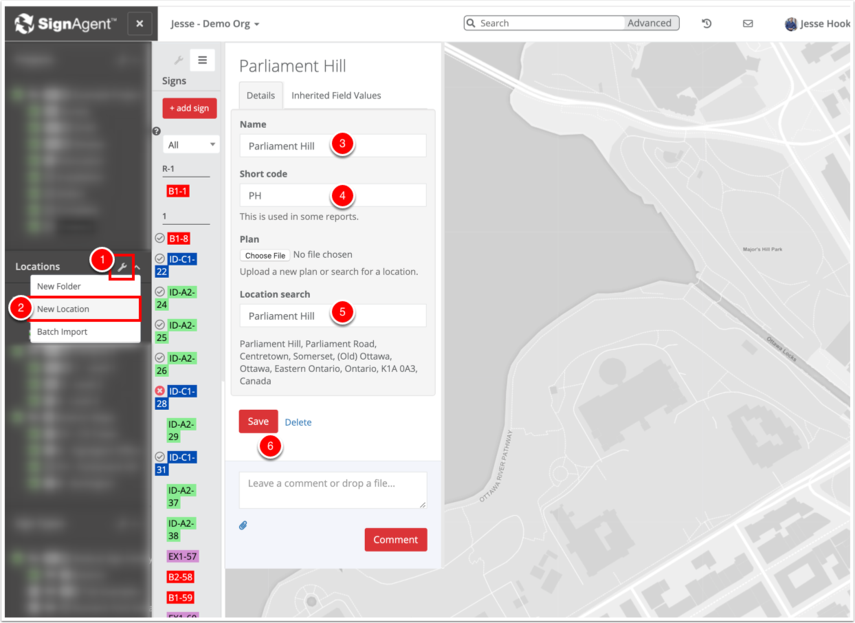Viewport: 855px width, 623px height.
Task: Open the Jesse Hook user menu
Action: click(817, 23)
